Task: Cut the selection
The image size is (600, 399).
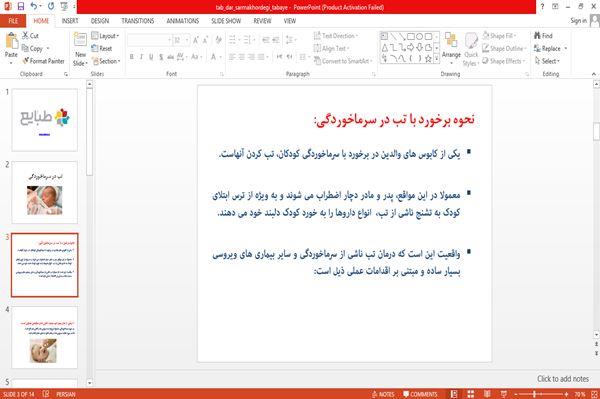Action: coord(30,36)
